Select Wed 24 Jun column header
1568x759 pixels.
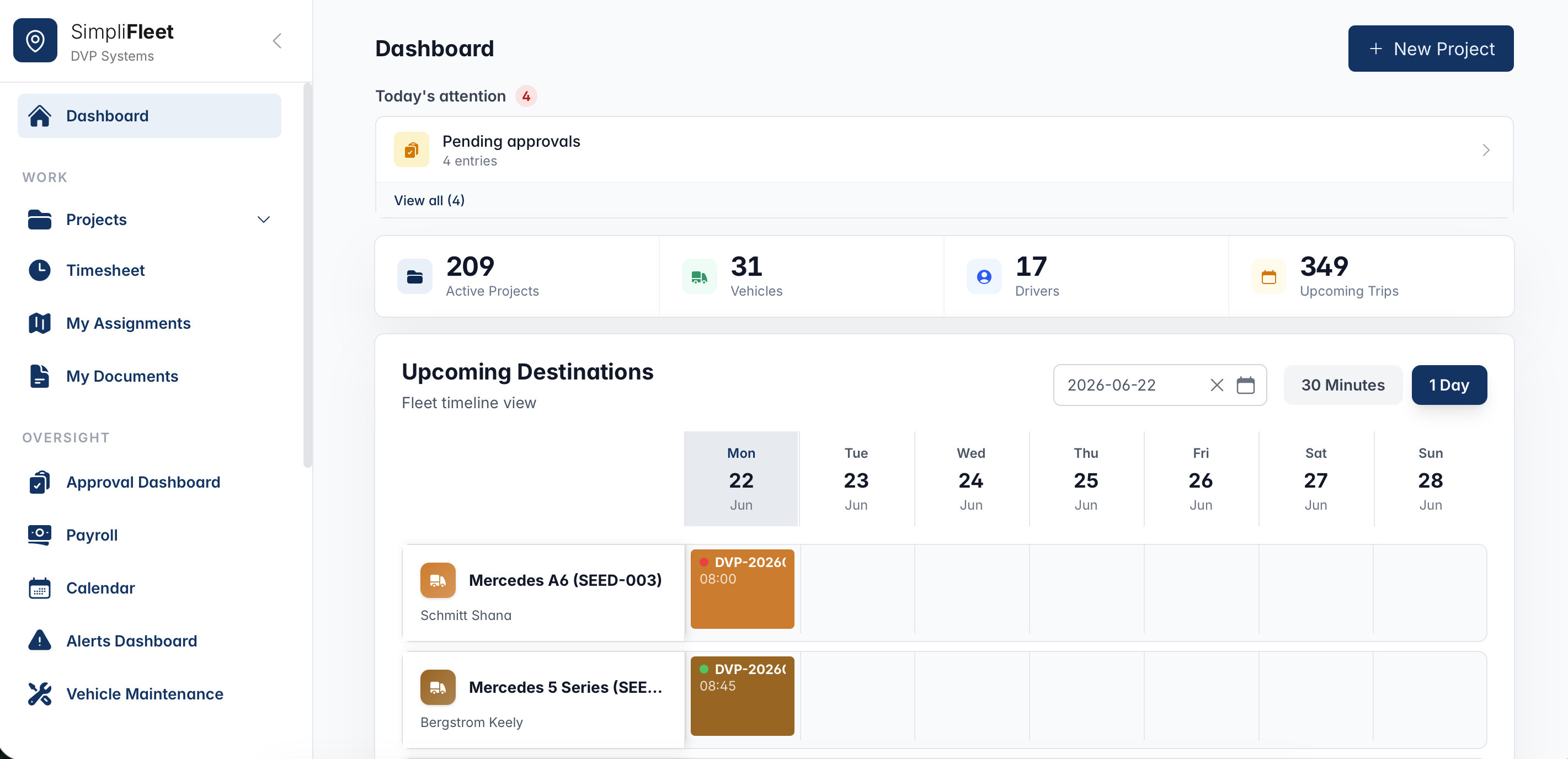(971, 478)
